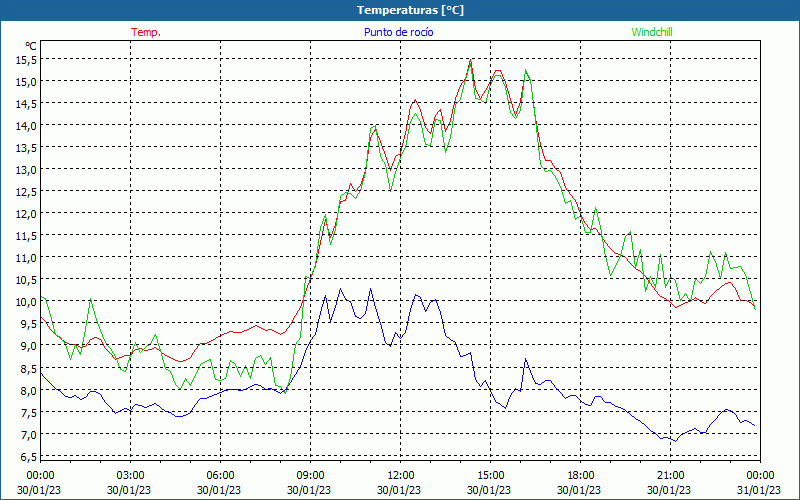
Task: Click the 13,5 value on the temperature axis
Action: point(27,147)
